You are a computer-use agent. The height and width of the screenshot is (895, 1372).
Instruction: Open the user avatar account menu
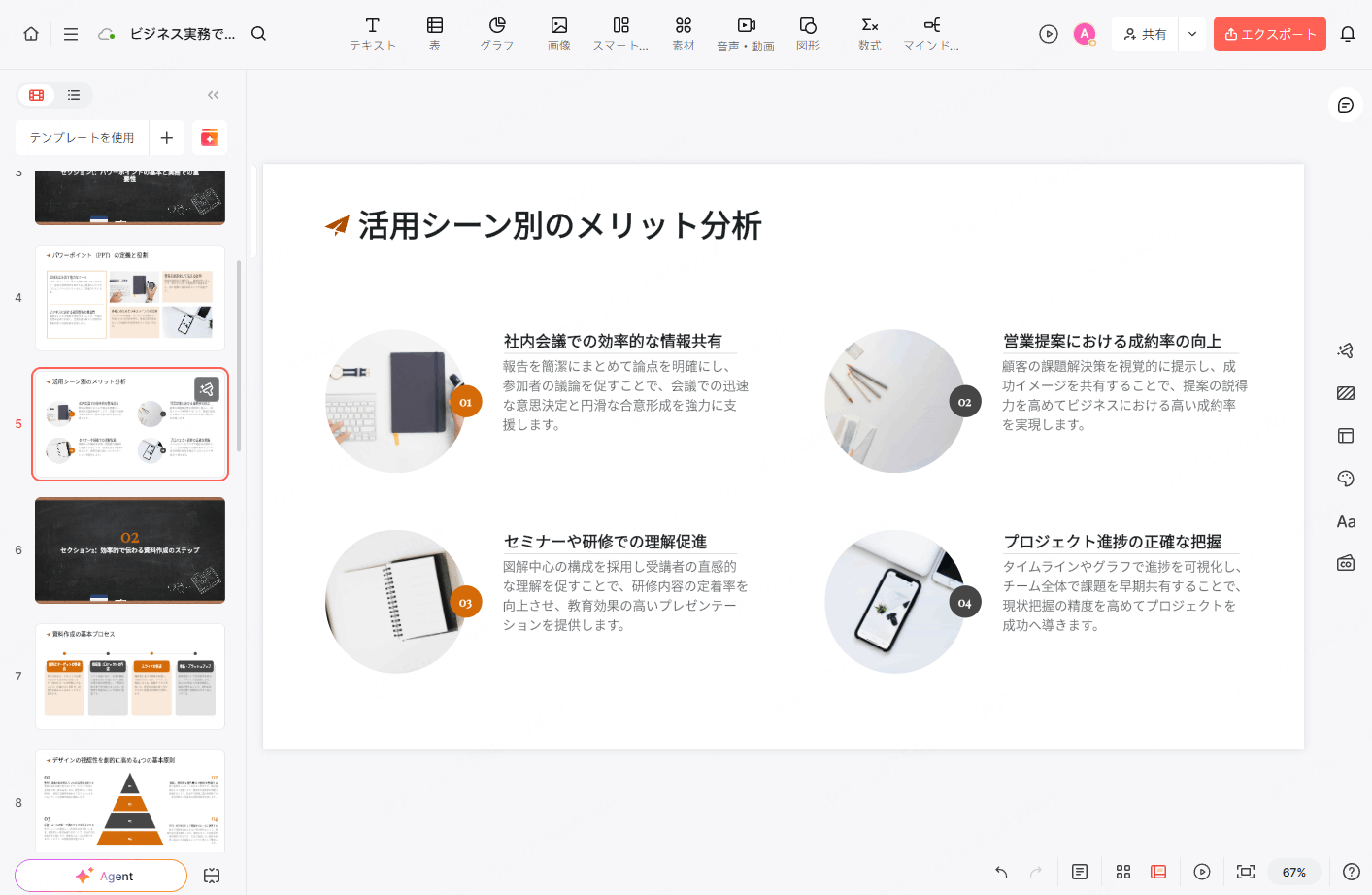coord(1085,34)
